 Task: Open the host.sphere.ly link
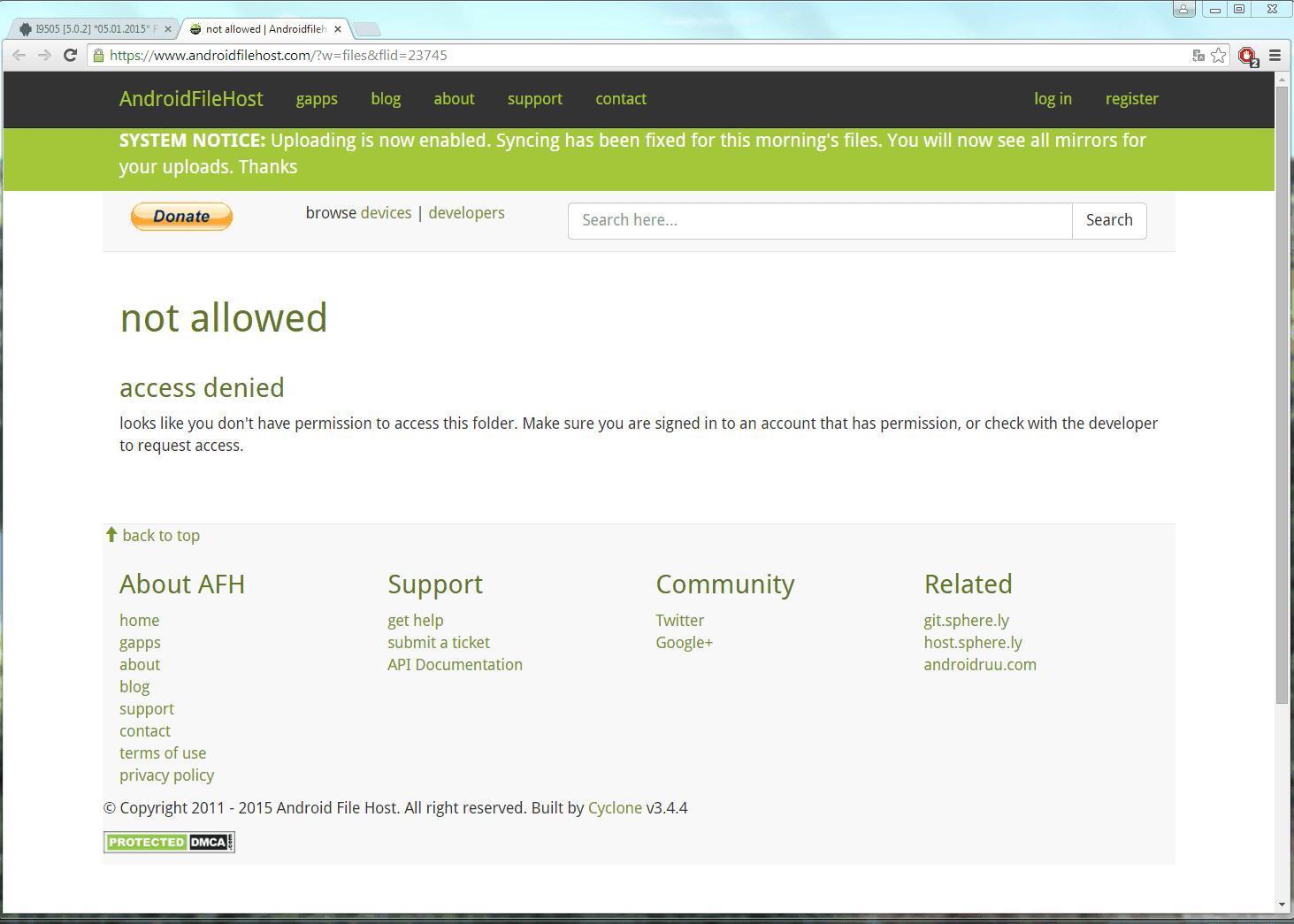[x=973, y=643]
